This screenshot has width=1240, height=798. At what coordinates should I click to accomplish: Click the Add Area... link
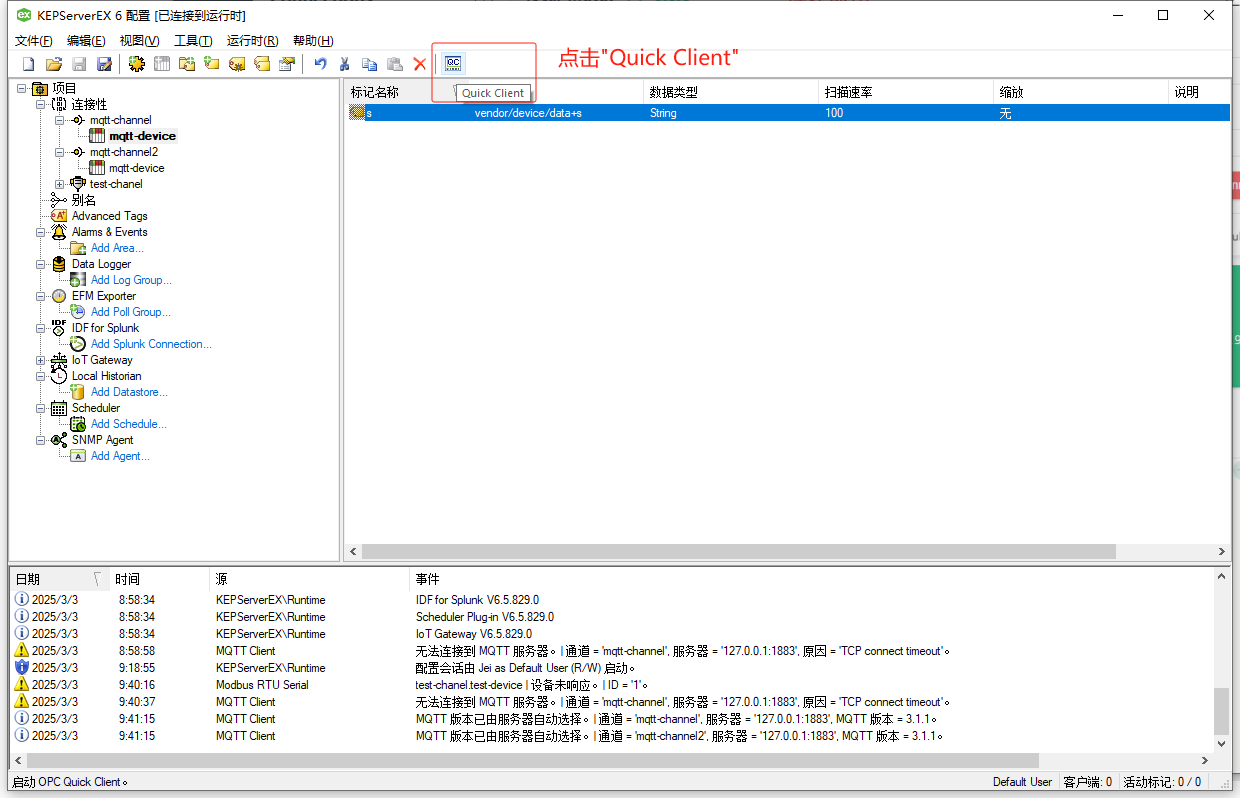pos(117,248)
